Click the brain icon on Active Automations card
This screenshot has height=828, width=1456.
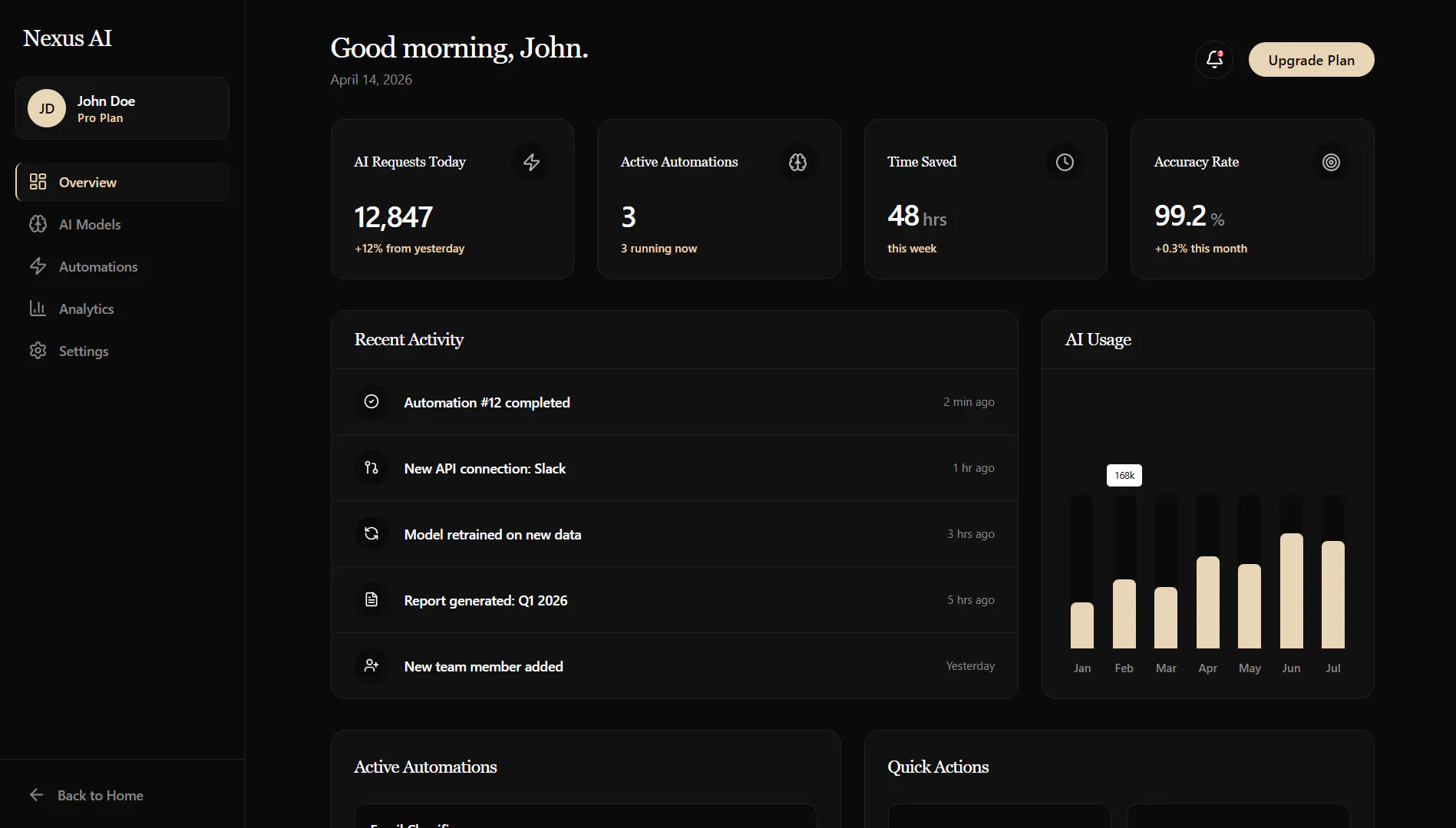click(797, 162)
